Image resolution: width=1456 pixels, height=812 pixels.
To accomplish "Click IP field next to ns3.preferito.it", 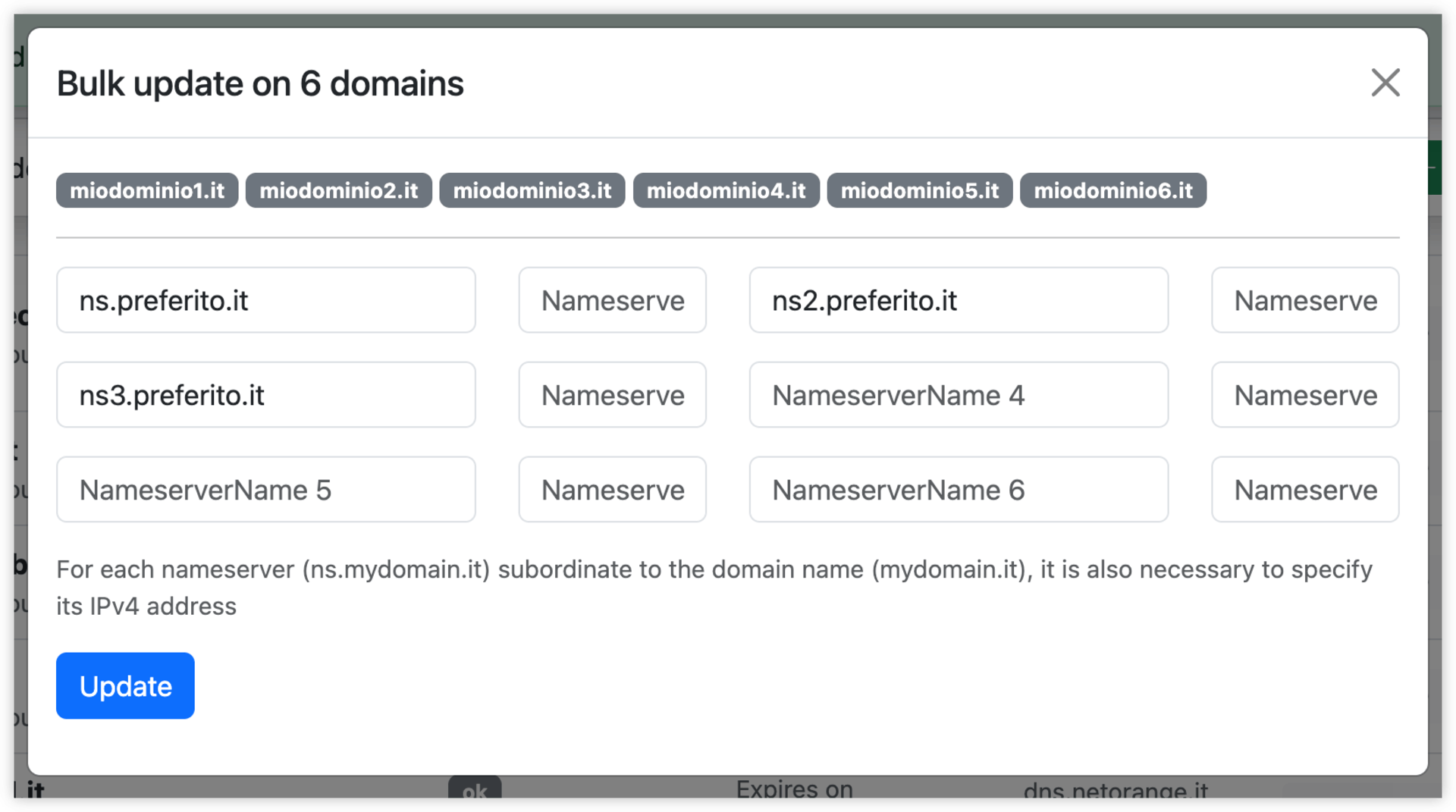I will click(612, 395).
